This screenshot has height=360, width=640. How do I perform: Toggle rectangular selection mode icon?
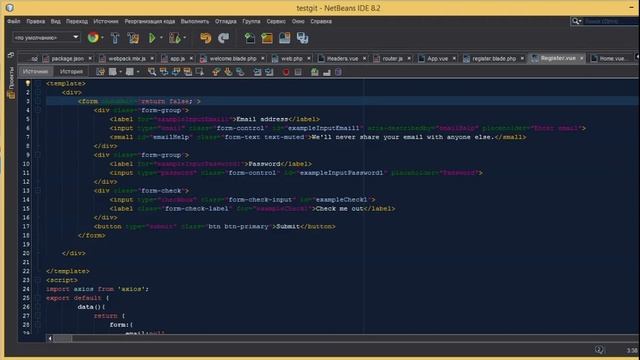click(x=200, y=72)
